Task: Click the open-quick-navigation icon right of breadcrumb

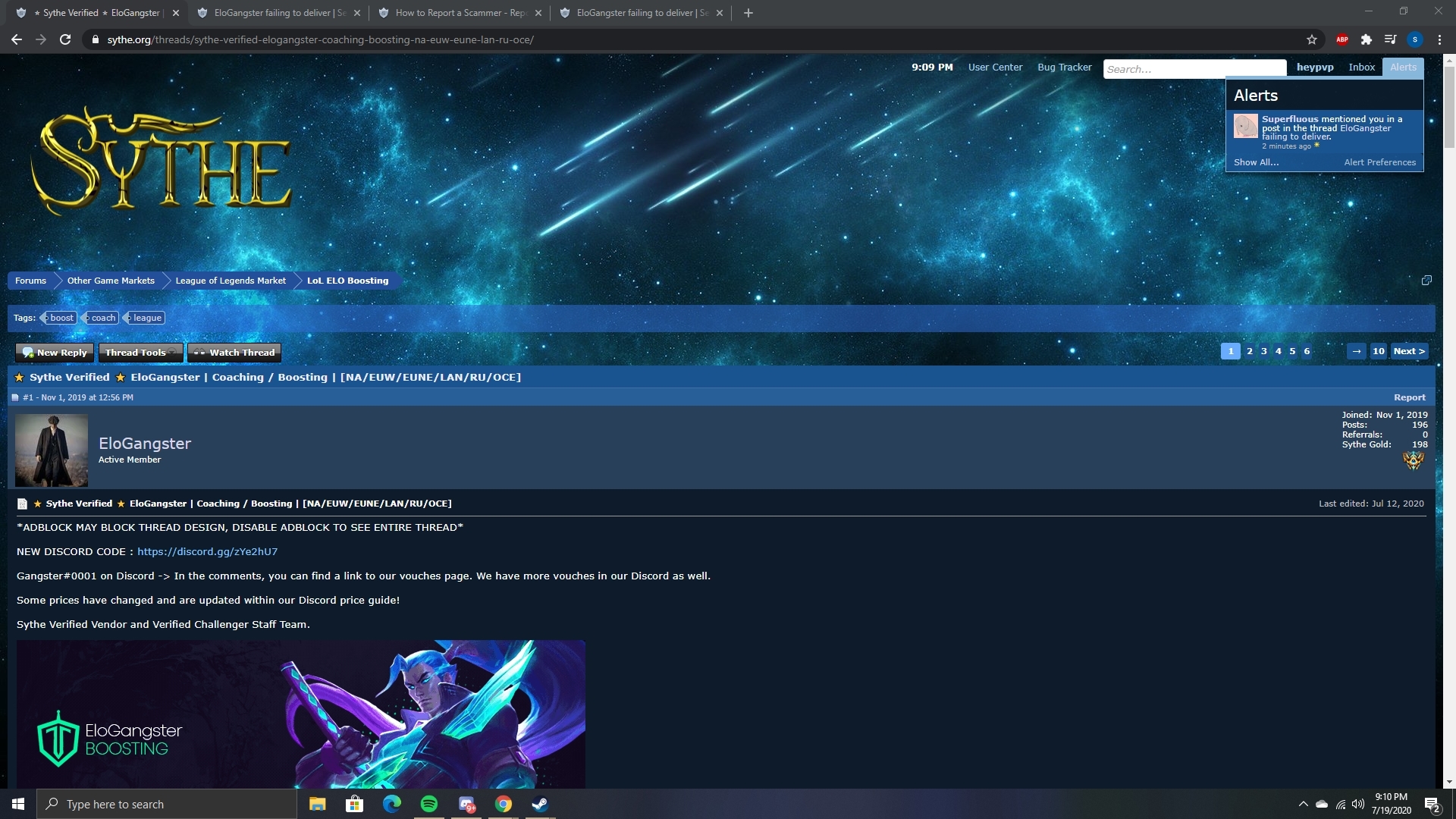Action: [1426, 281]
